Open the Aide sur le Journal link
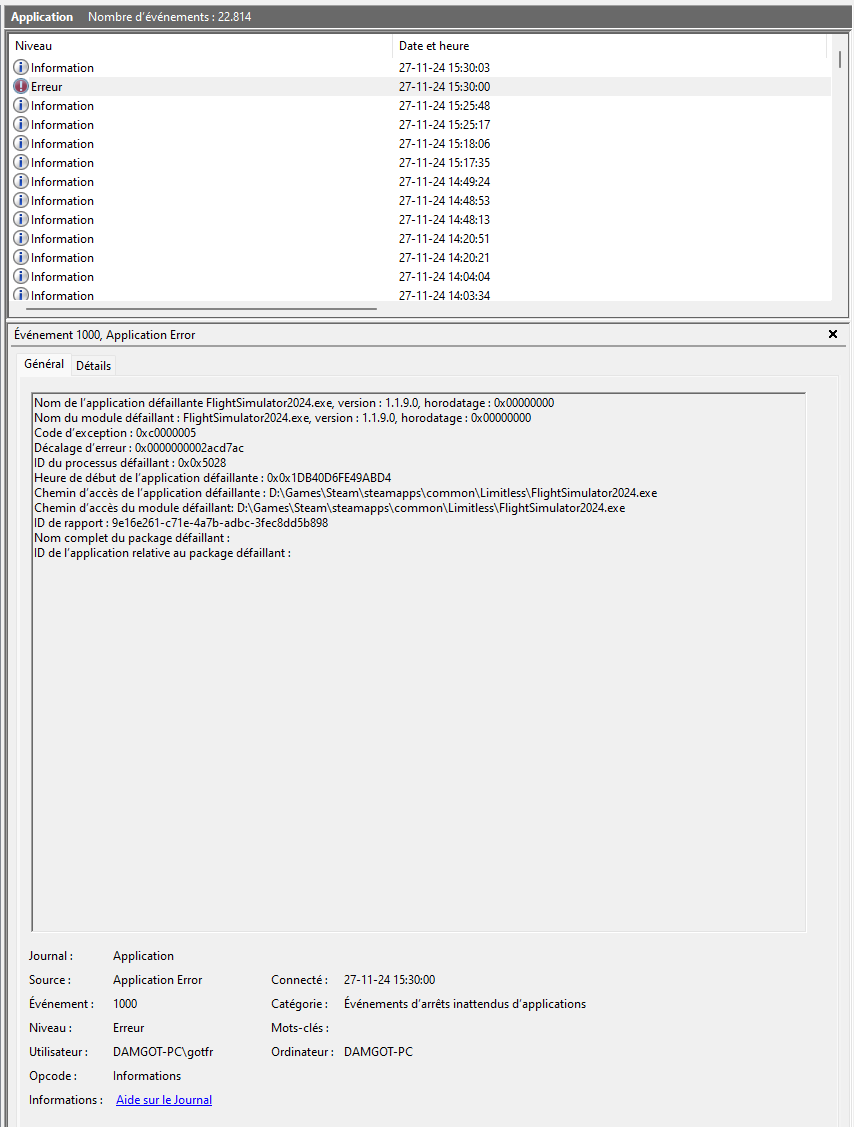Screen dimensions: 854x1127 point(164,1100)
